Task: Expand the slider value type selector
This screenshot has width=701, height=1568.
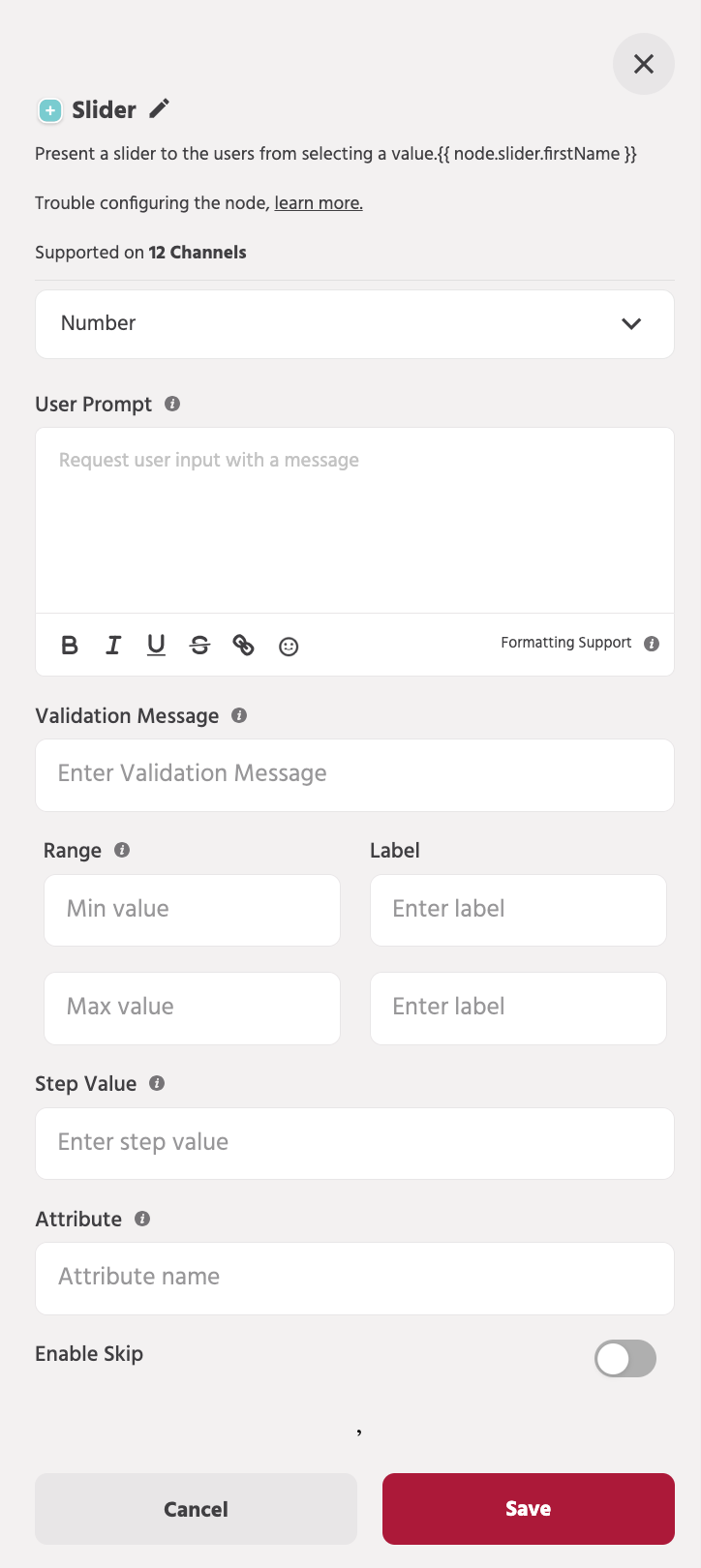Action: click(x=354, y=323)
